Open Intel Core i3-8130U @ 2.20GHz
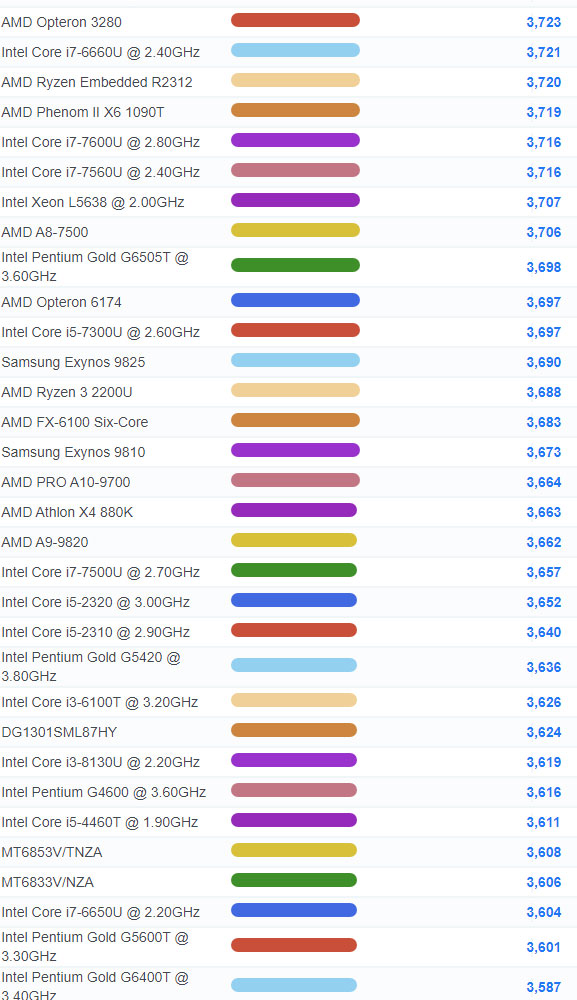The height and width of the screenshot is (1000, 577). 101,762
